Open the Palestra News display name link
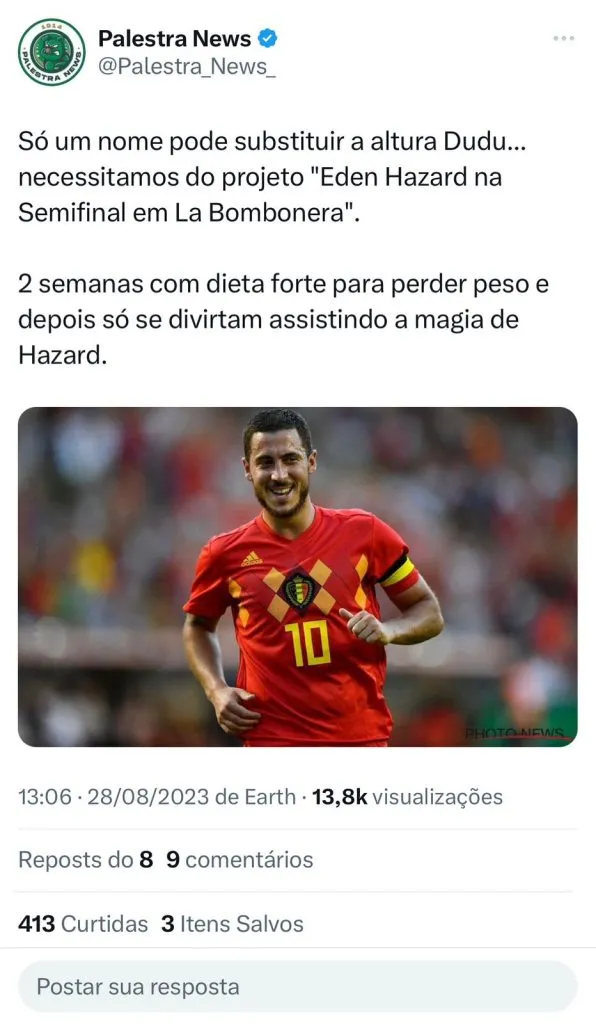Viewport: 596px width, 1024px height. [x=174, y=39]
